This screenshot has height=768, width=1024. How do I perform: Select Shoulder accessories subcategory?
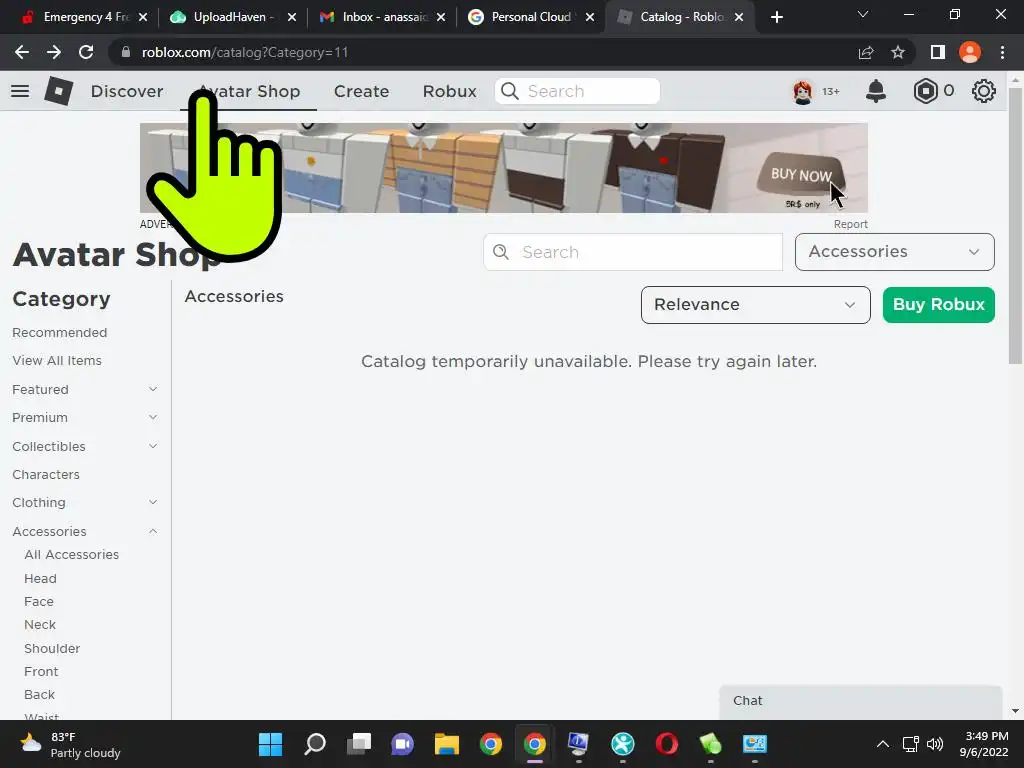[x=52, y=648]
